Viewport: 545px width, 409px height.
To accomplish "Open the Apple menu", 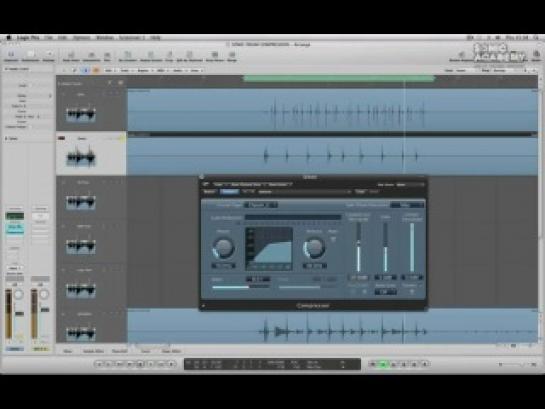I will (8, 37).
